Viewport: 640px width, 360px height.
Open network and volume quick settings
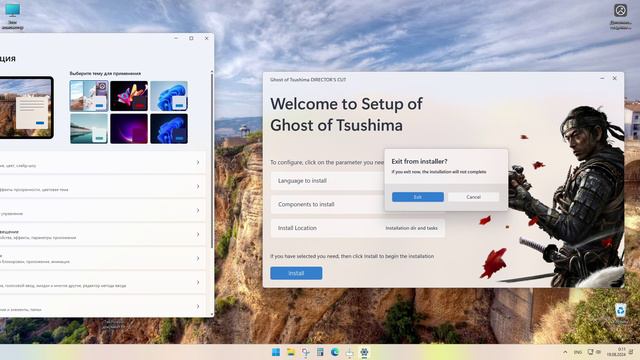pos(594,352)
